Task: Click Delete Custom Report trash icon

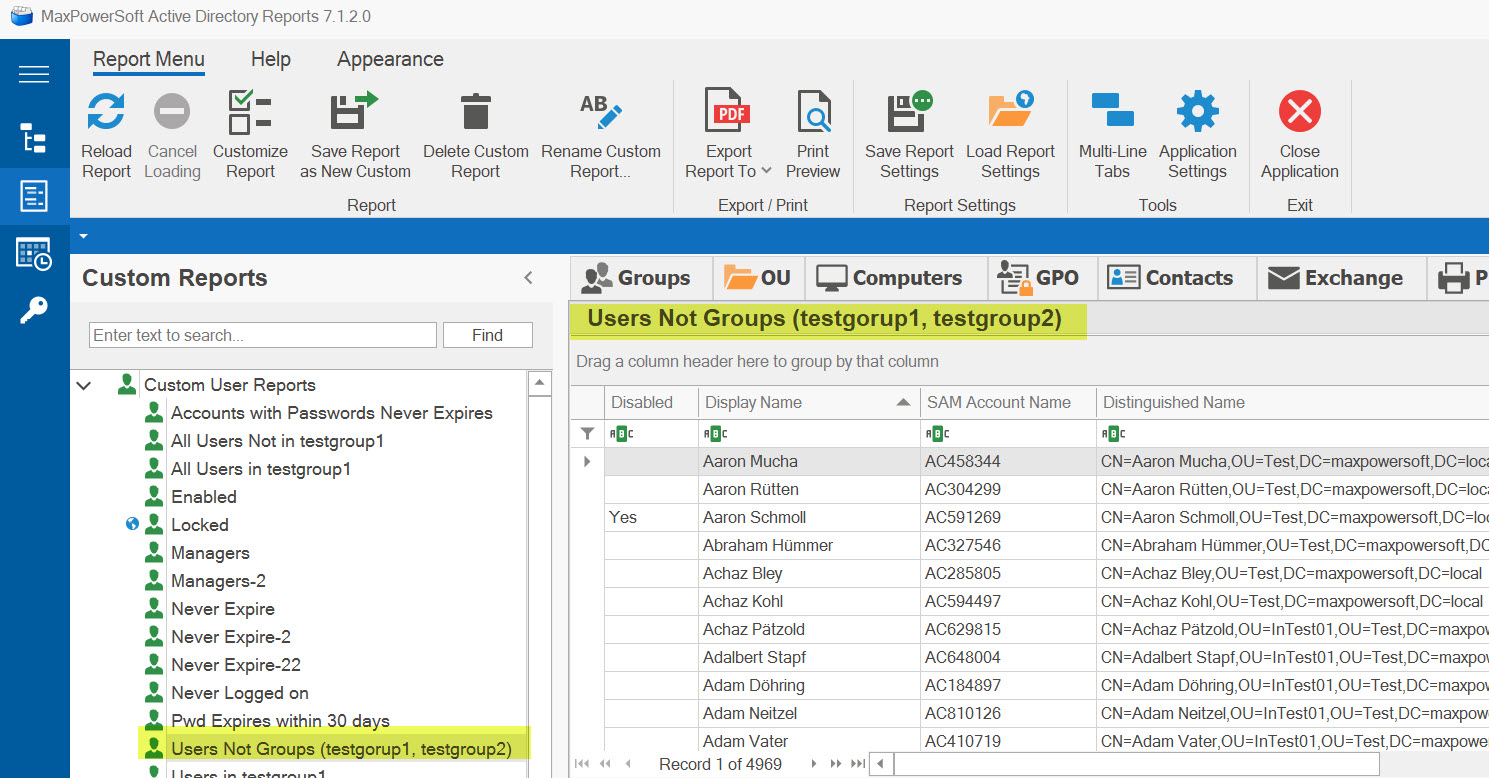Action: 476,111
